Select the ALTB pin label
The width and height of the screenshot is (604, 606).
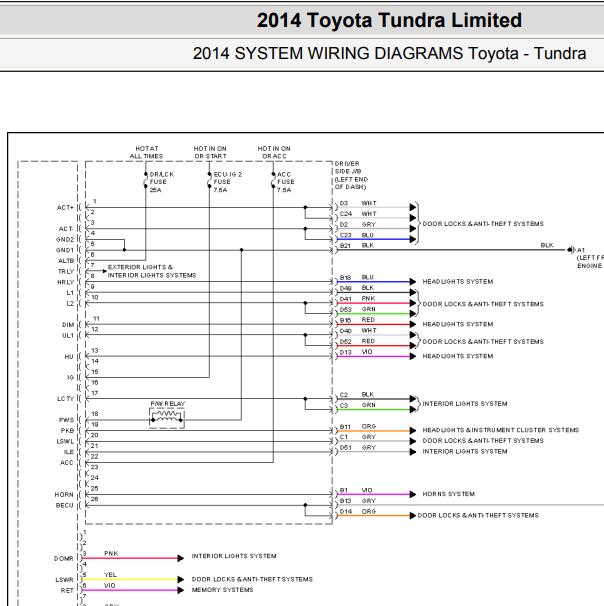[66, 261]
